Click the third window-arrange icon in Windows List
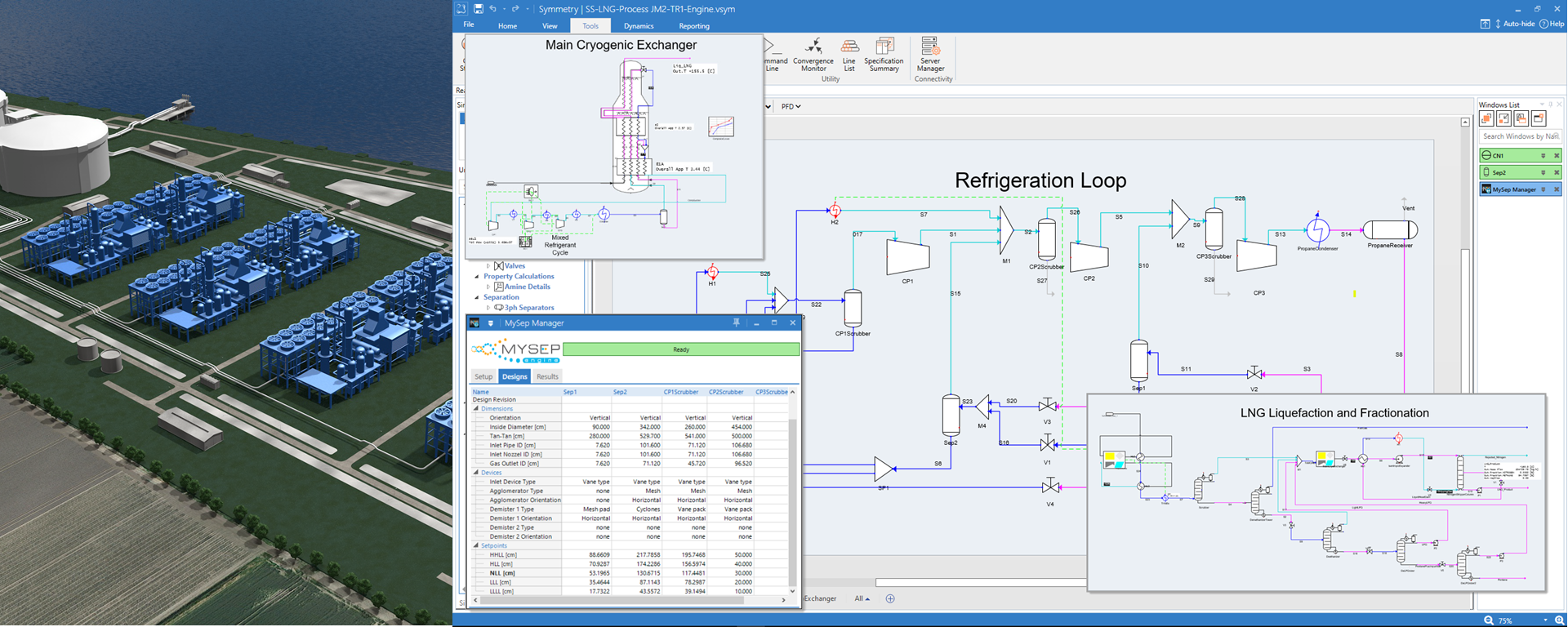Viewport: 1568px width, 627px height. (1521, 119)
